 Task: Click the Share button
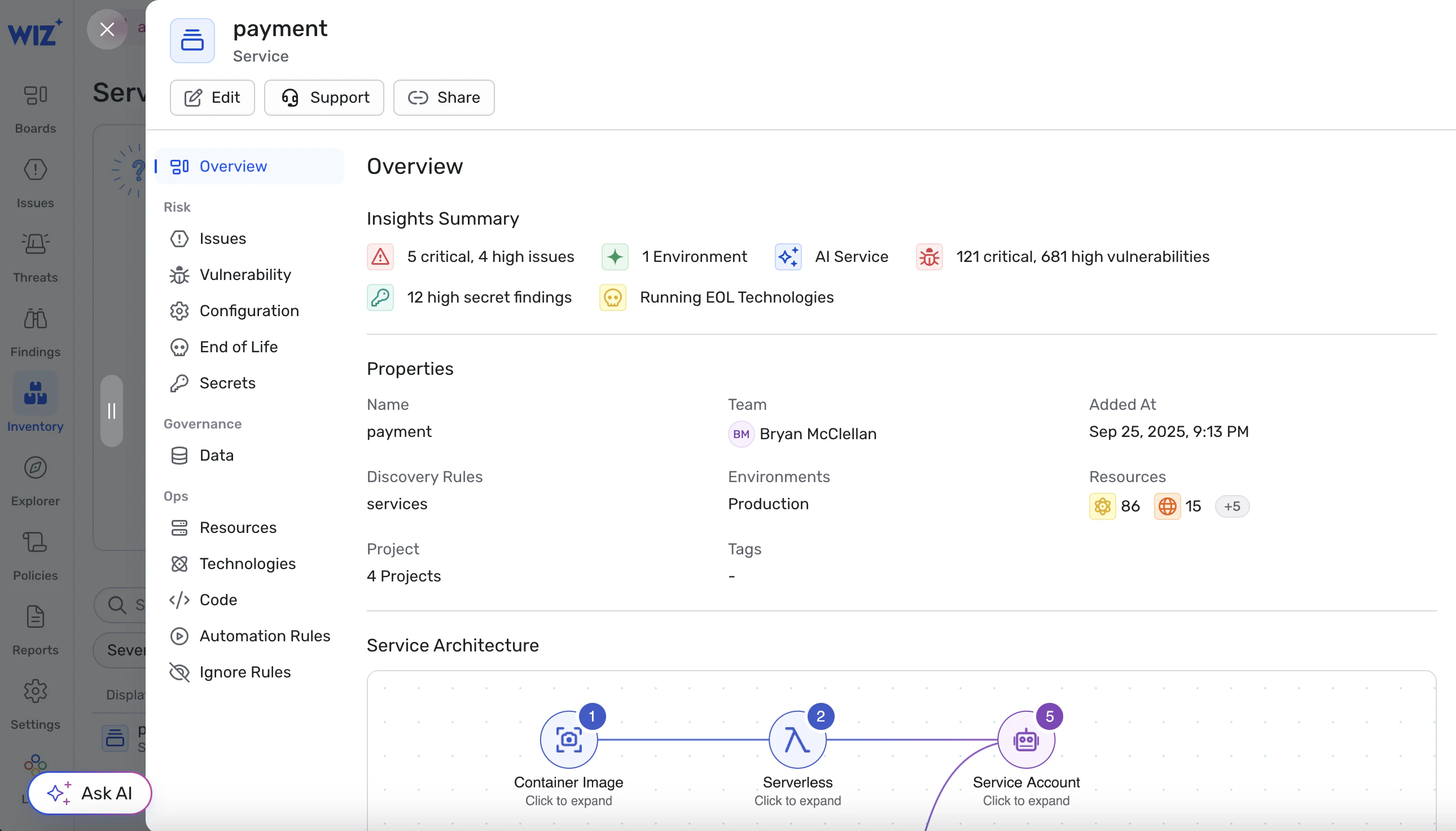pos(444,98)
